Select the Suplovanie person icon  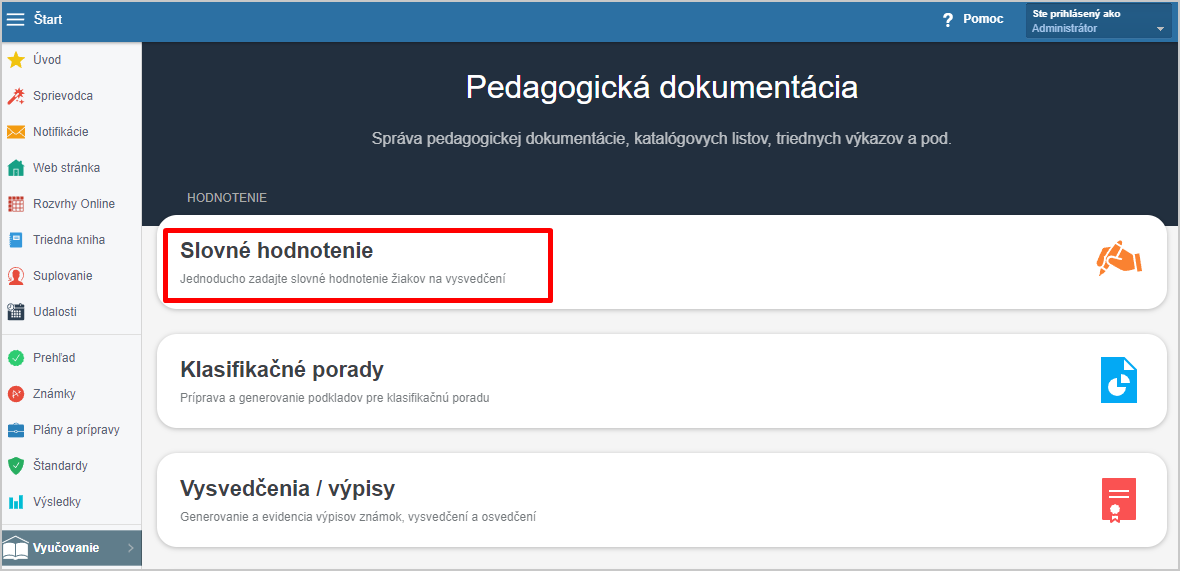tap(16, 276)
